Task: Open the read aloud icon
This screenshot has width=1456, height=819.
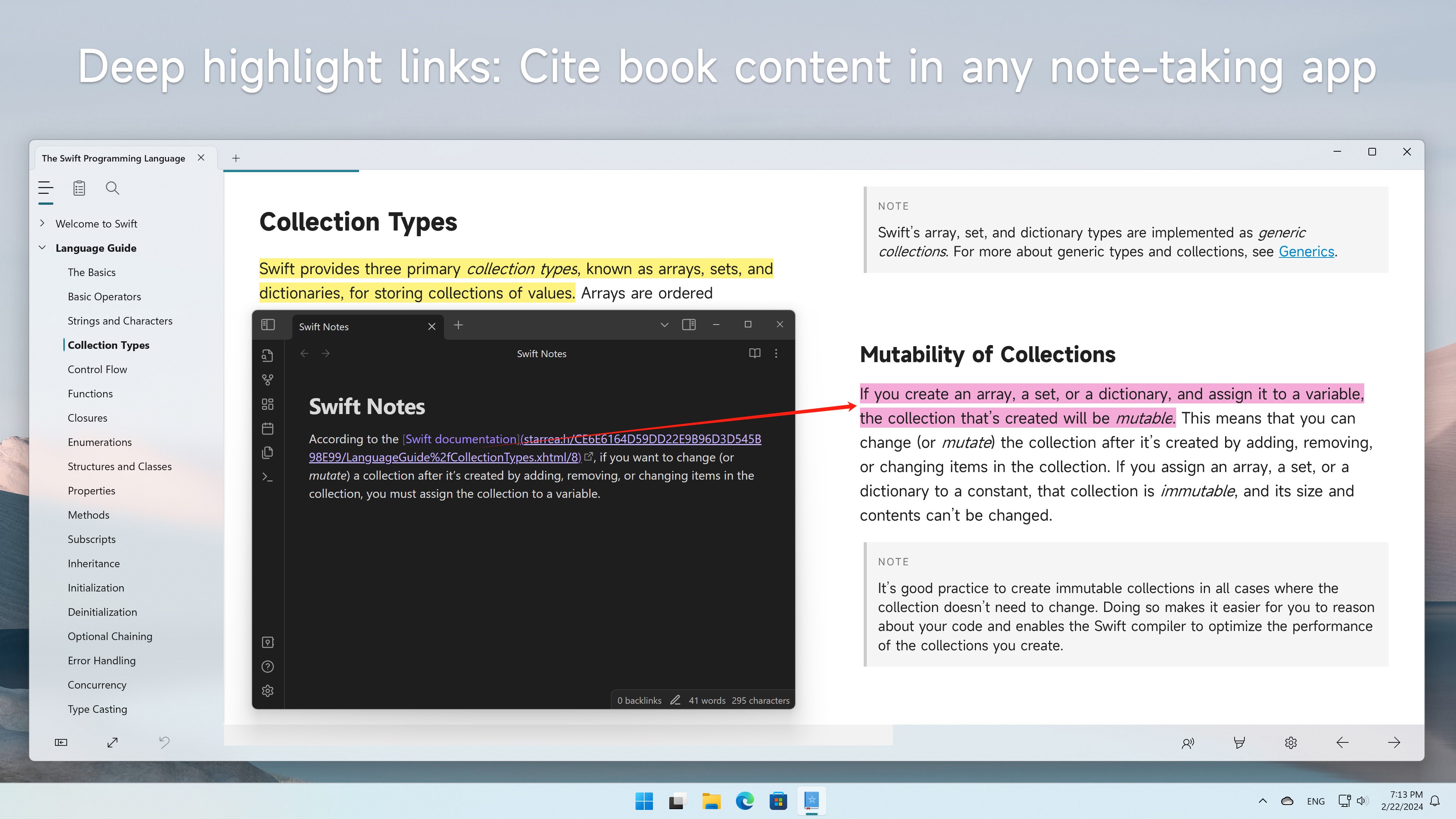Action: point(1188,743)
